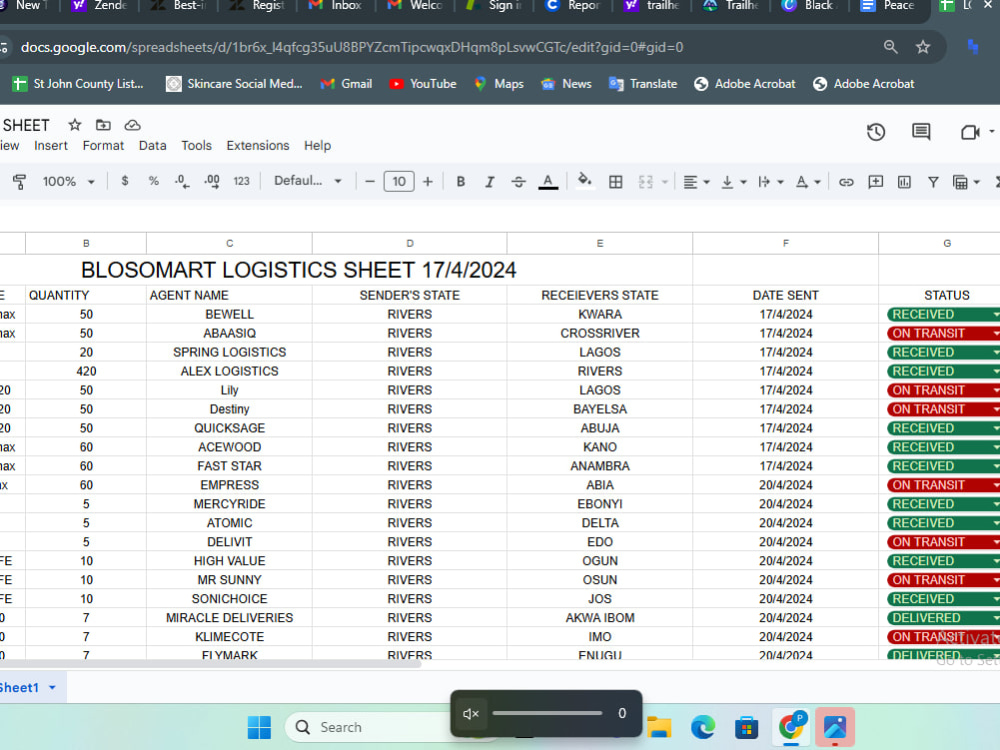Open the Maps bookmark

tap(499, 84)
